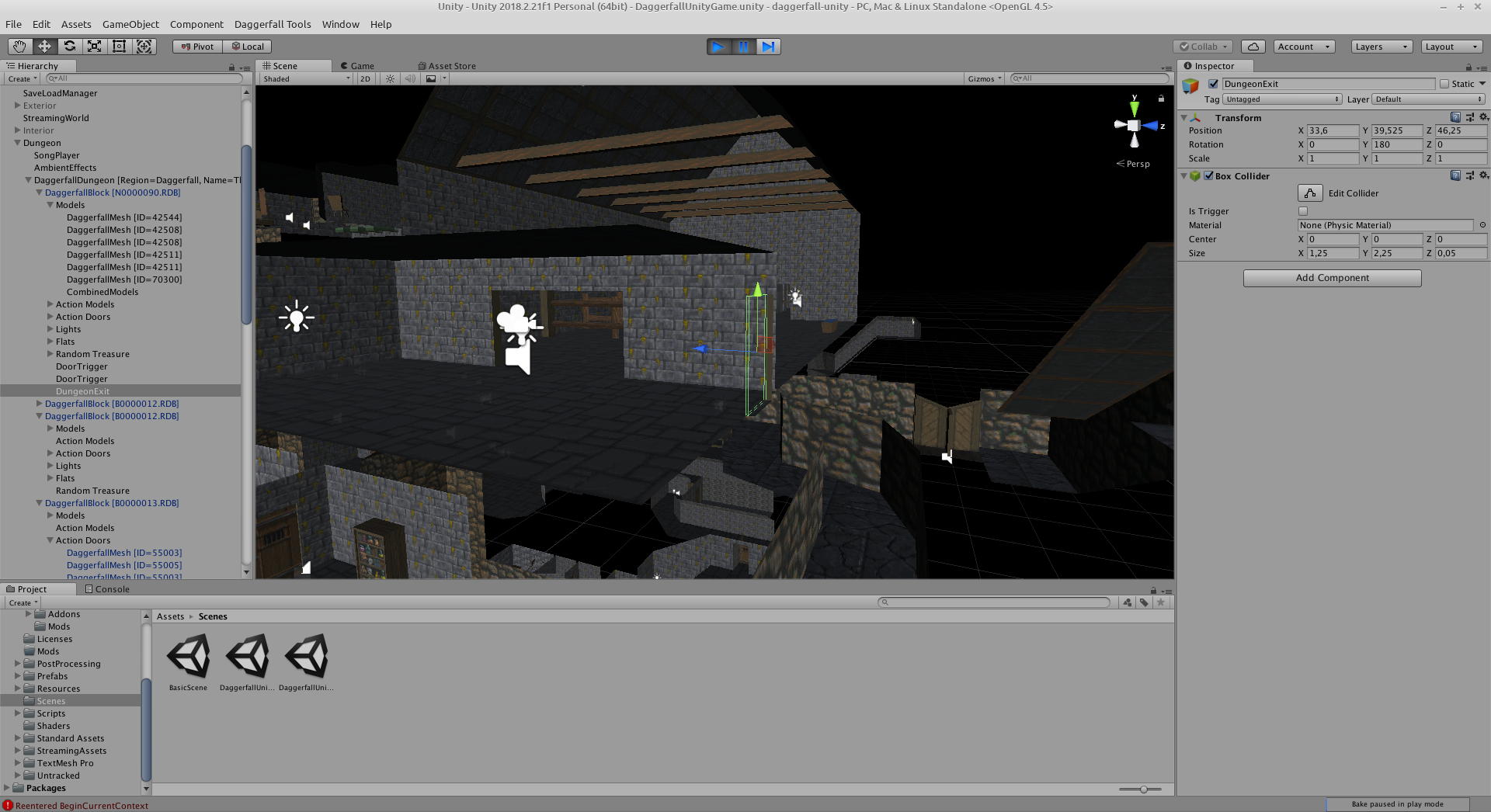Click the Add Component button
This screenshot has height=812, width=1491.
(x=1333, y=278)
